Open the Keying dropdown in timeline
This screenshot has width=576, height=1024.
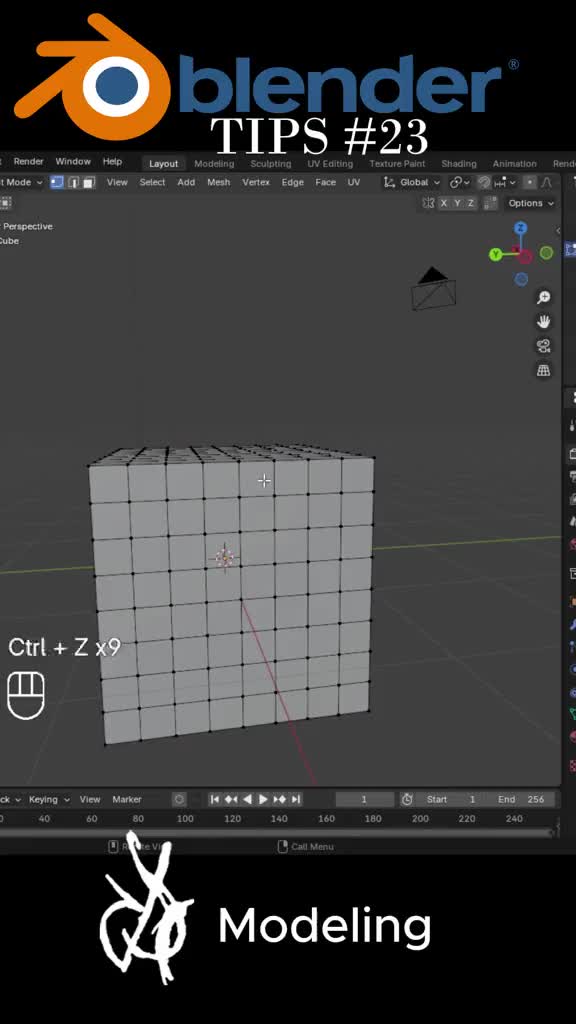coord(49,799)
